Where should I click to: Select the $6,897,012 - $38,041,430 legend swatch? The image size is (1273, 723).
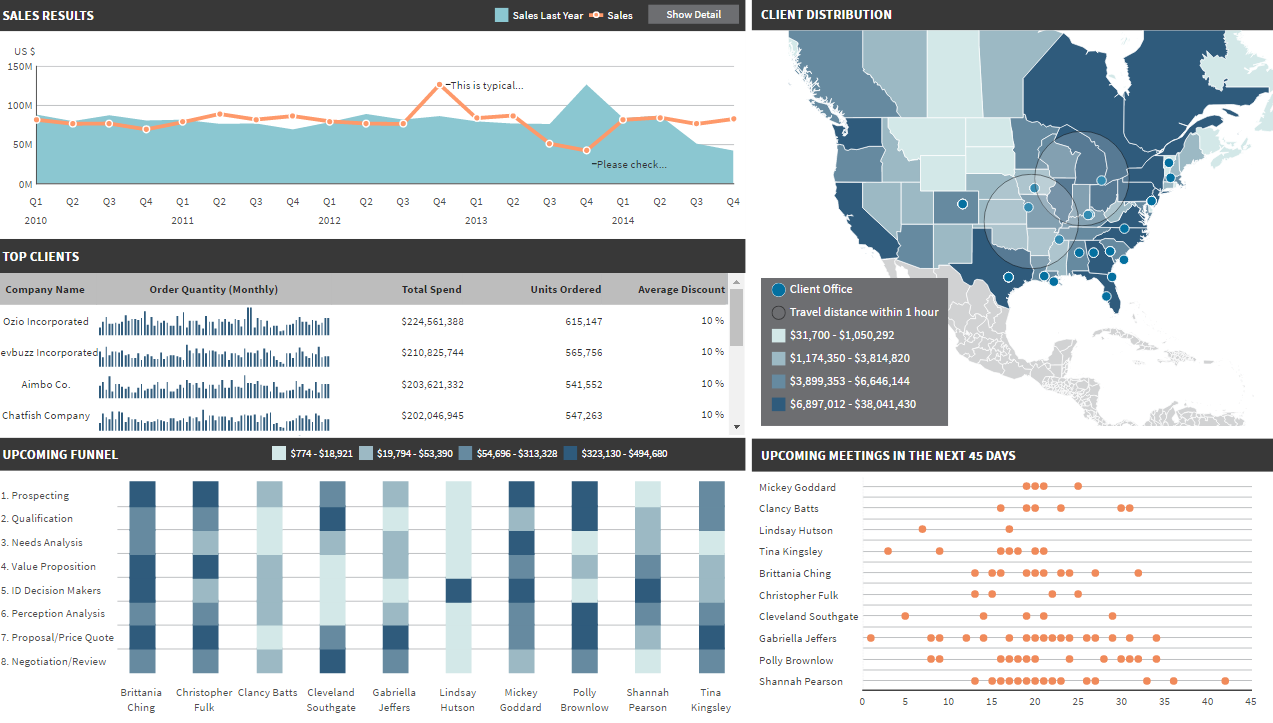click(779, 404)
